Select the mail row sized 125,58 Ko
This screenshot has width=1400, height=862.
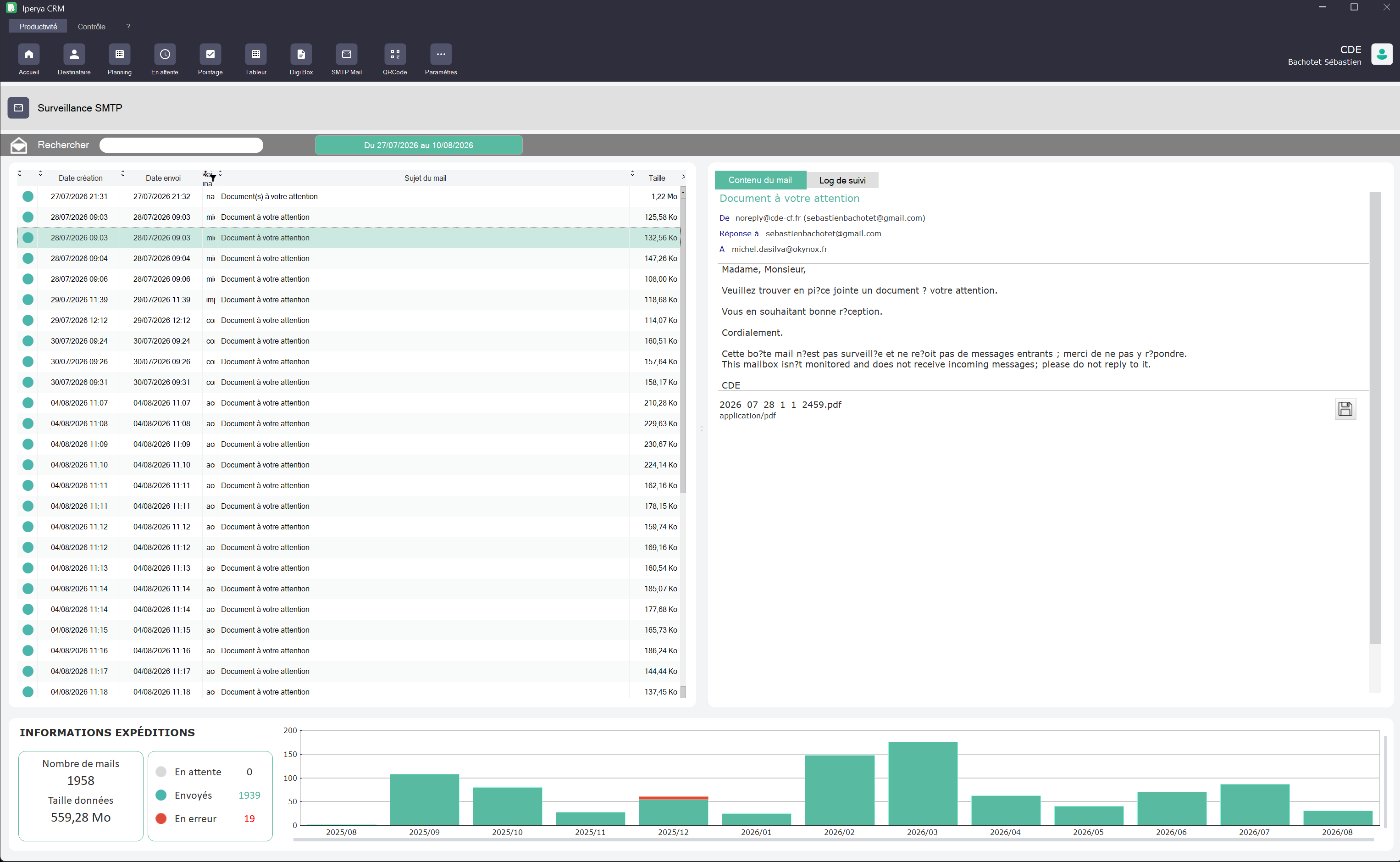tap(349, 217)
